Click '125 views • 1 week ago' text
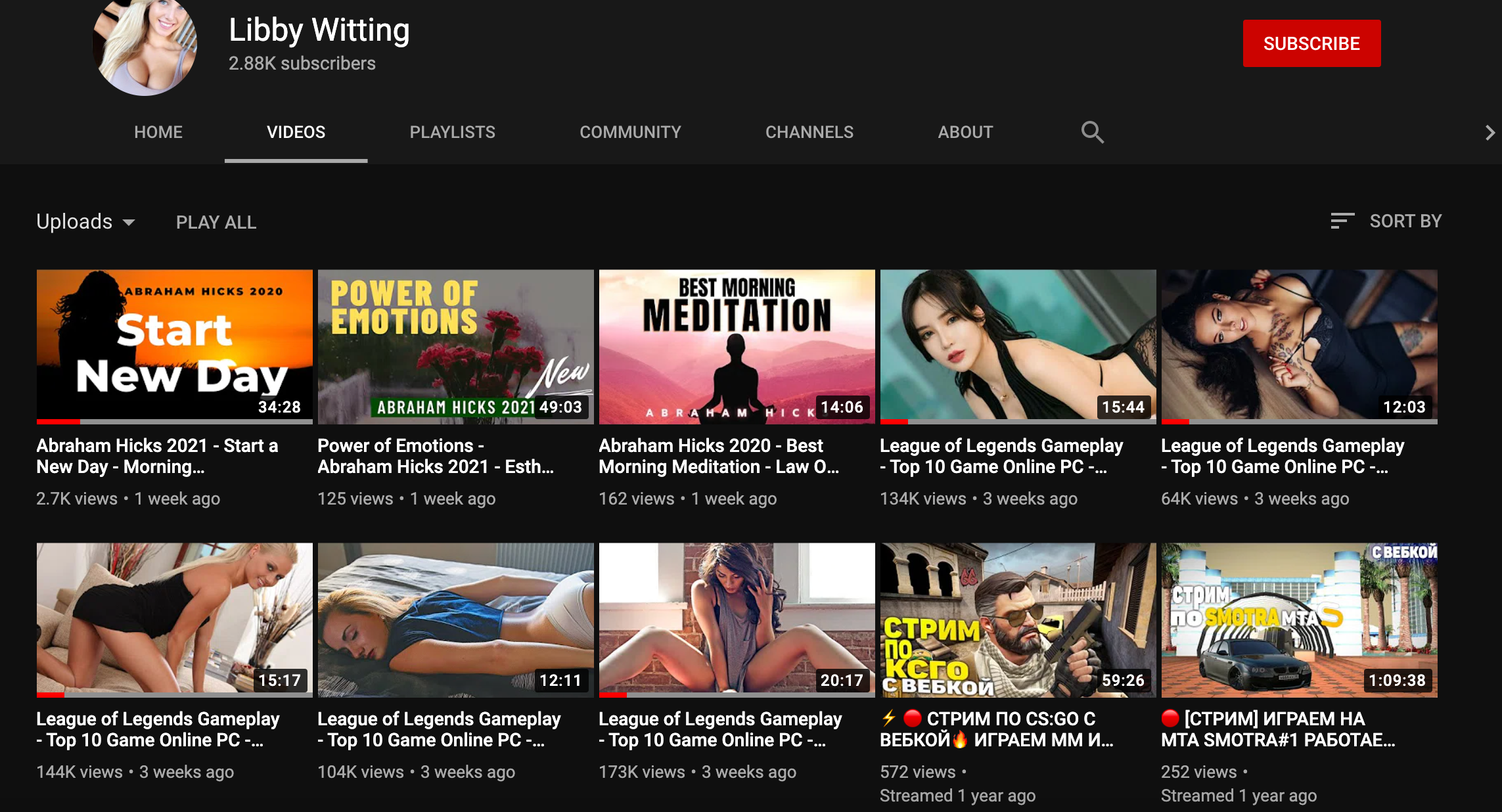 click(407, 499)
